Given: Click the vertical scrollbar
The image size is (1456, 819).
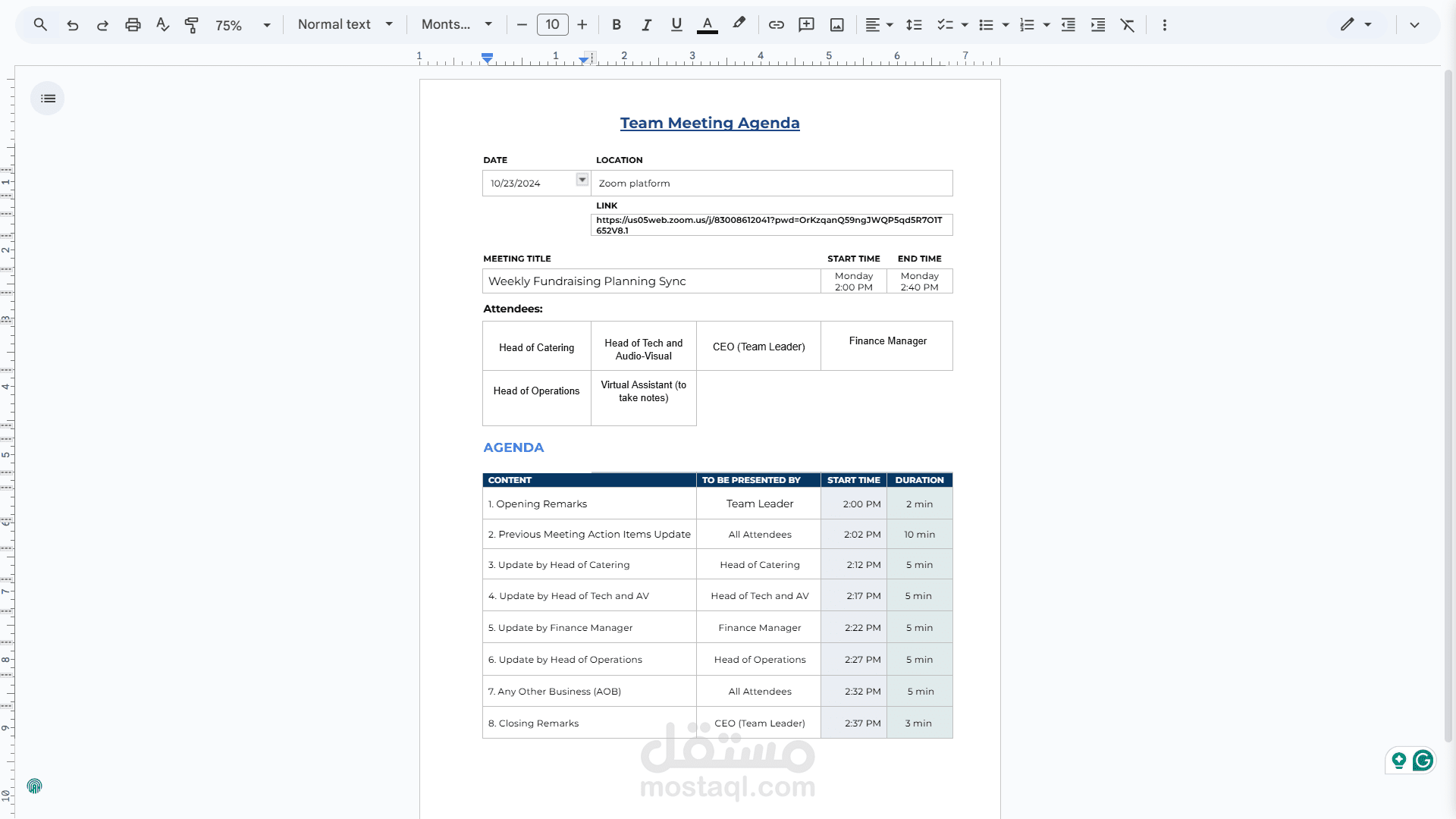Looking at the screenshot, I should click(x=1448, y=406).
